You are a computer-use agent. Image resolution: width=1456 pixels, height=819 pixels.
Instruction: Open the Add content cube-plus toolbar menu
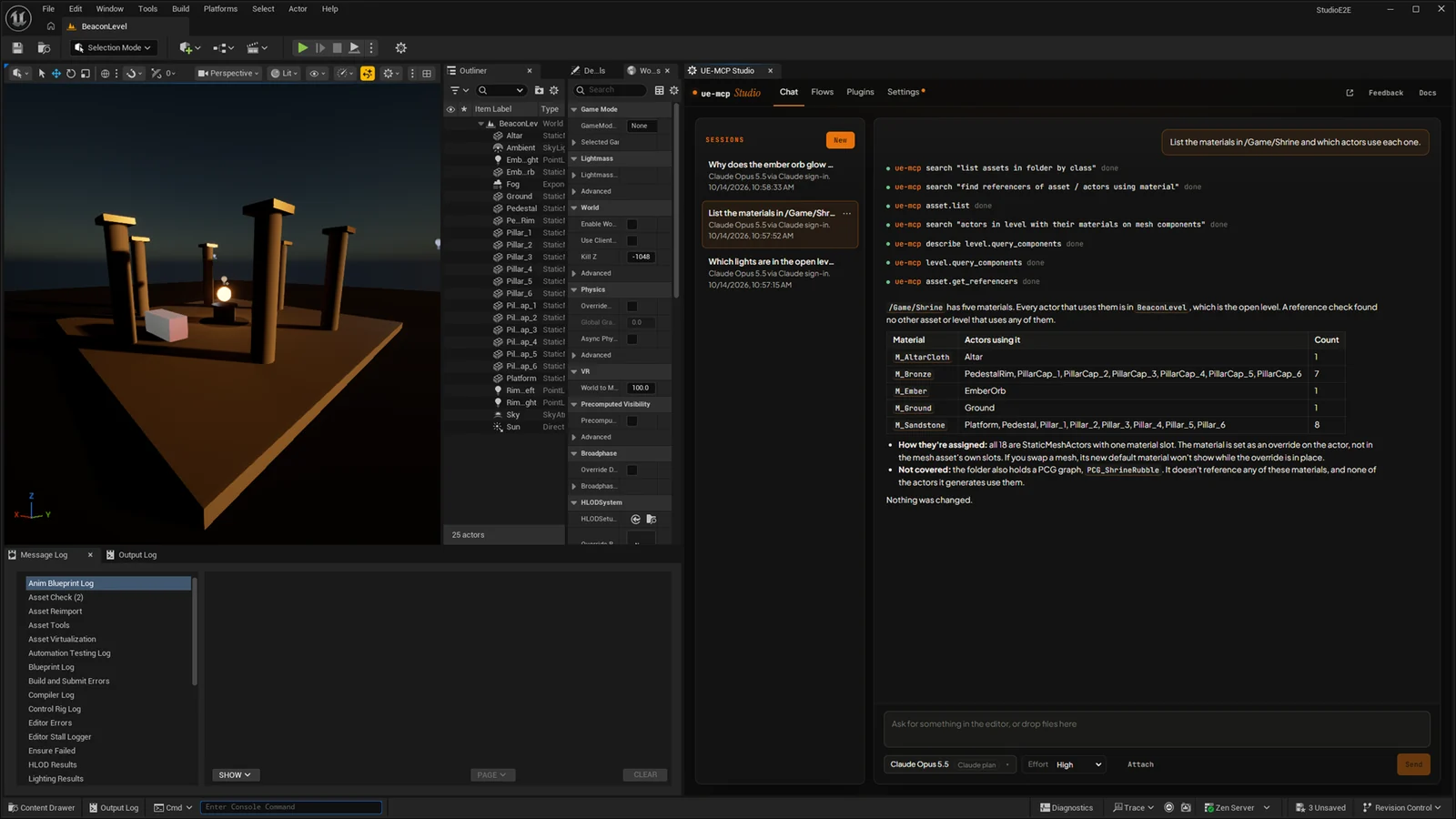(189, 47)
